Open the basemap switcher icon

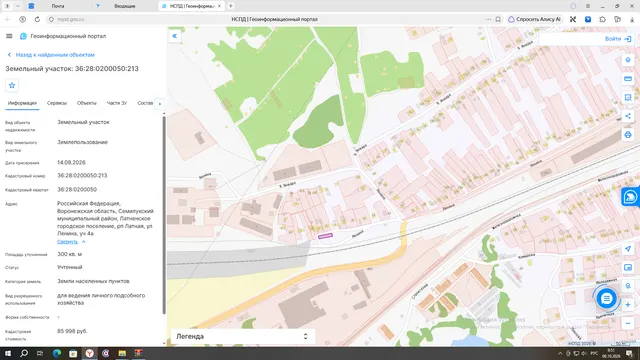pyautogui.click(x=628, y=267)
